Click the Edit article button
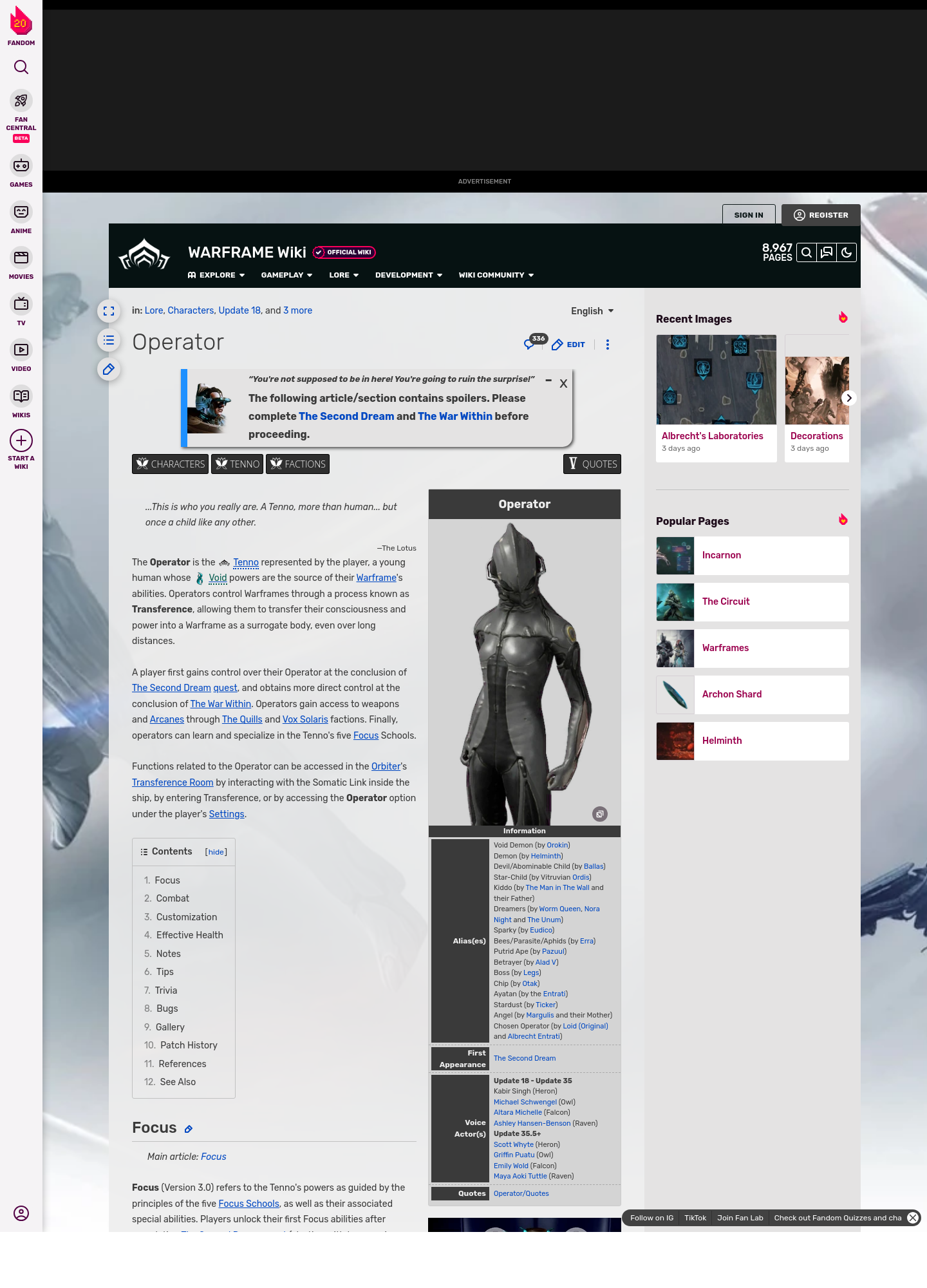The height and width of the screenshot is (1288, 927). click(x=568, y=345)
